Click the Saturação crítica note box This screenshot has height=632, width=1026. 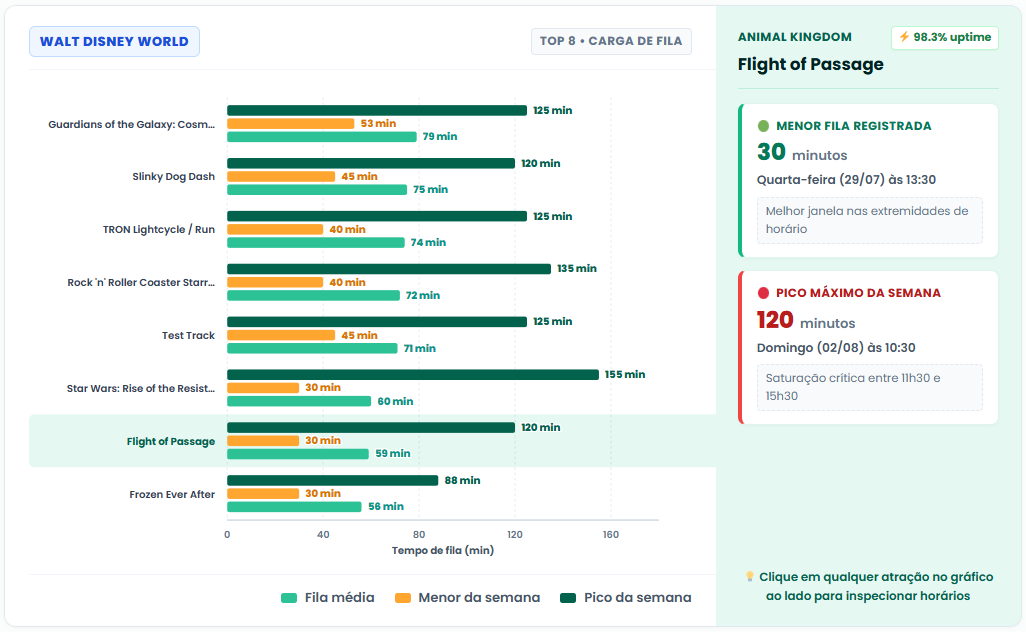pos(870,387)
